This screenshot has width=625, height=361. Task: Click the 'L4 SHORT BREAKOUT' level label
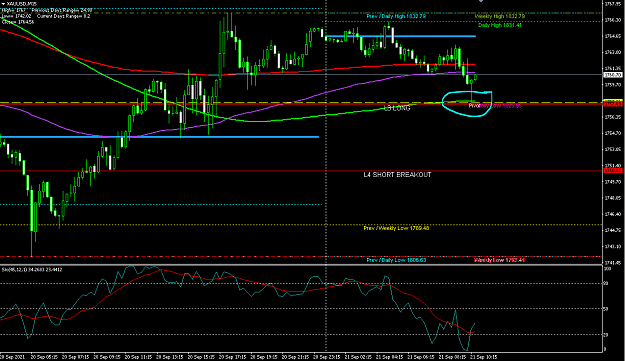coord(397,175)
